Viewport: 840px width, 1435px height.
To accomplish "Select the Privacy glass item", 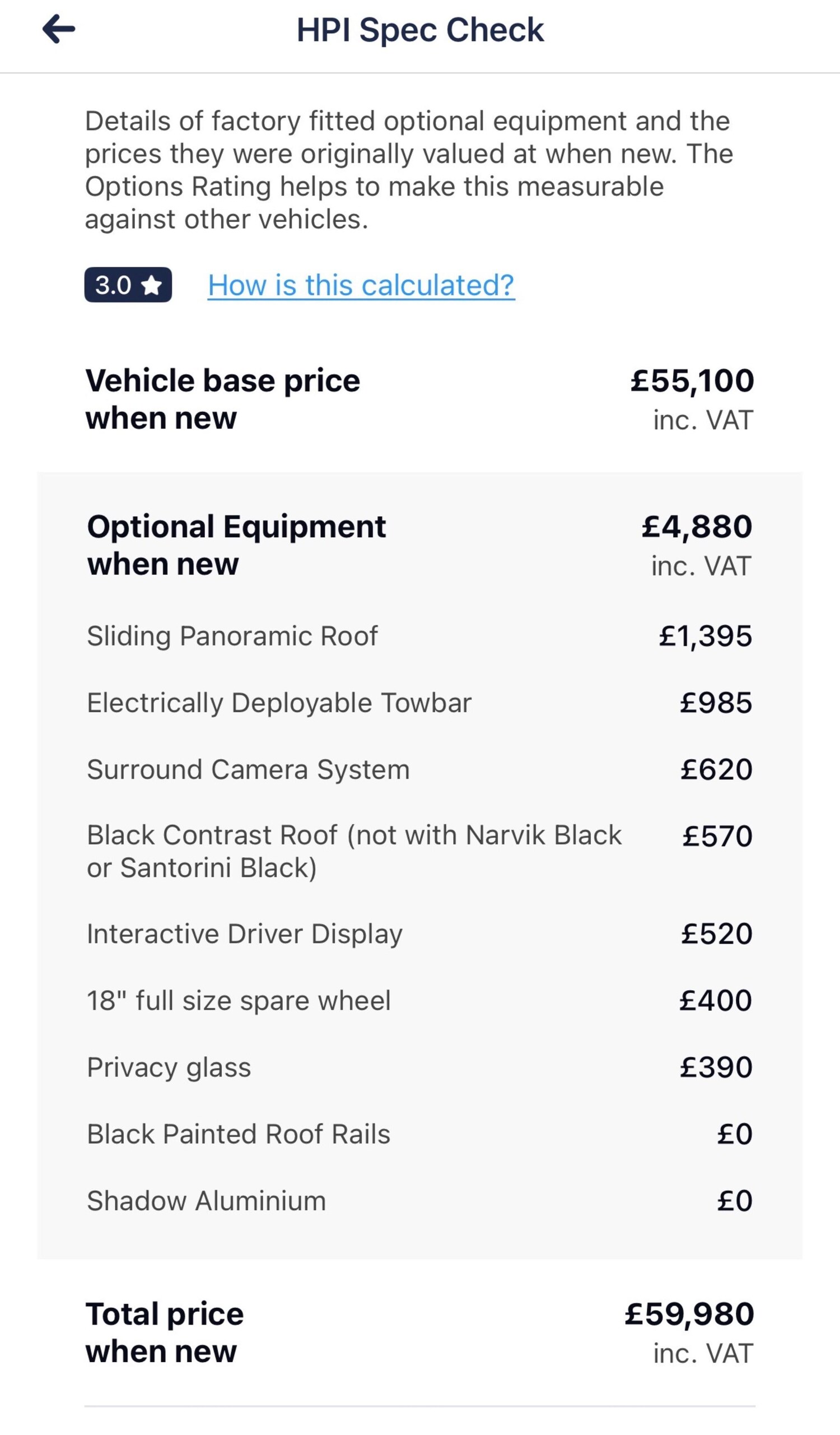I will pyautogui.click(x=169, y=1067).
